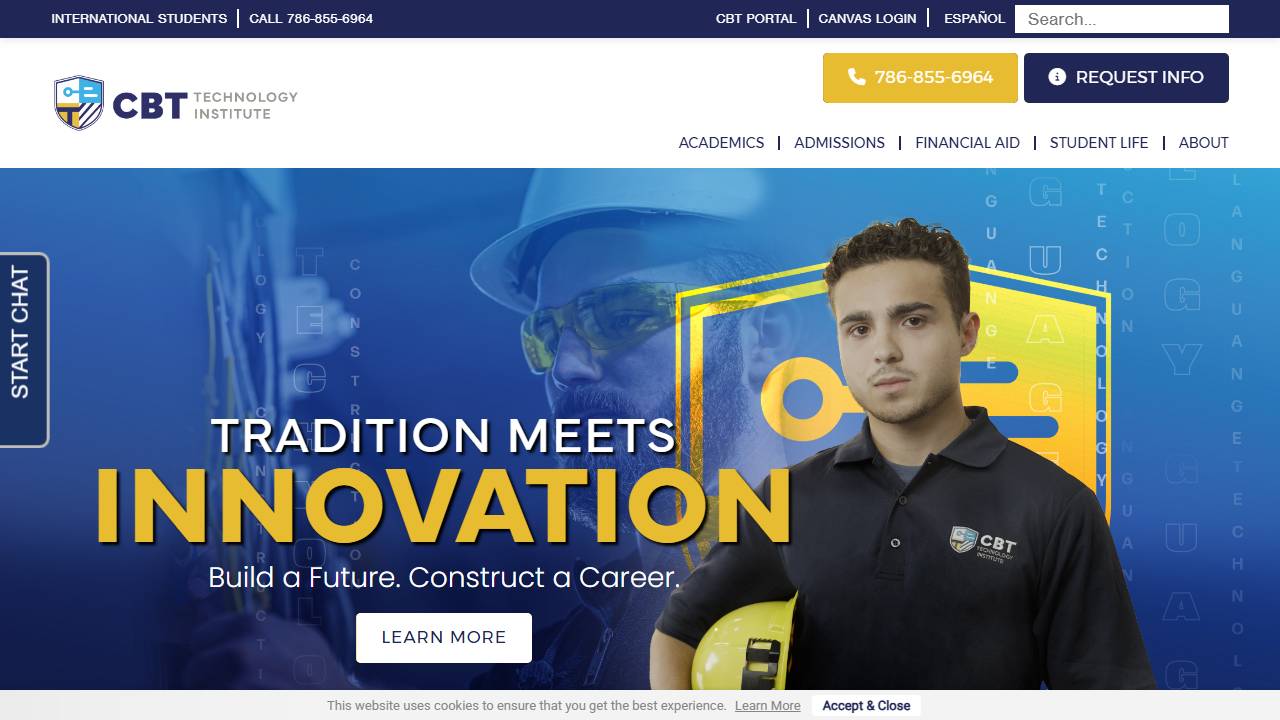Go to International Students page
This screenshot has height=720, width=1280.
click(139, 18)
